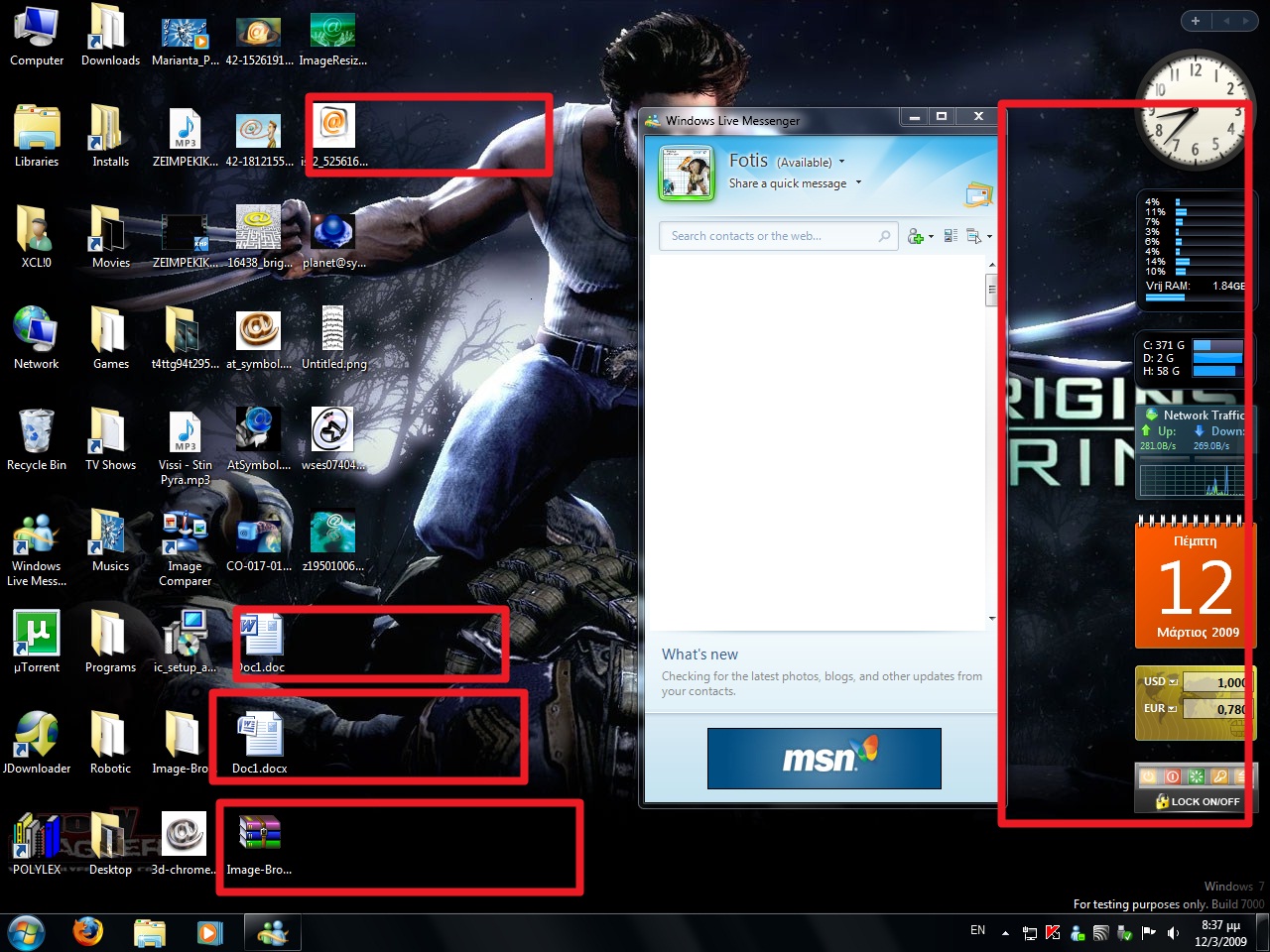The width and height of the screenshot is (1270, 952).
Task: Open the dropdown arrow next to Add a contact
Action: pos(931,237)
